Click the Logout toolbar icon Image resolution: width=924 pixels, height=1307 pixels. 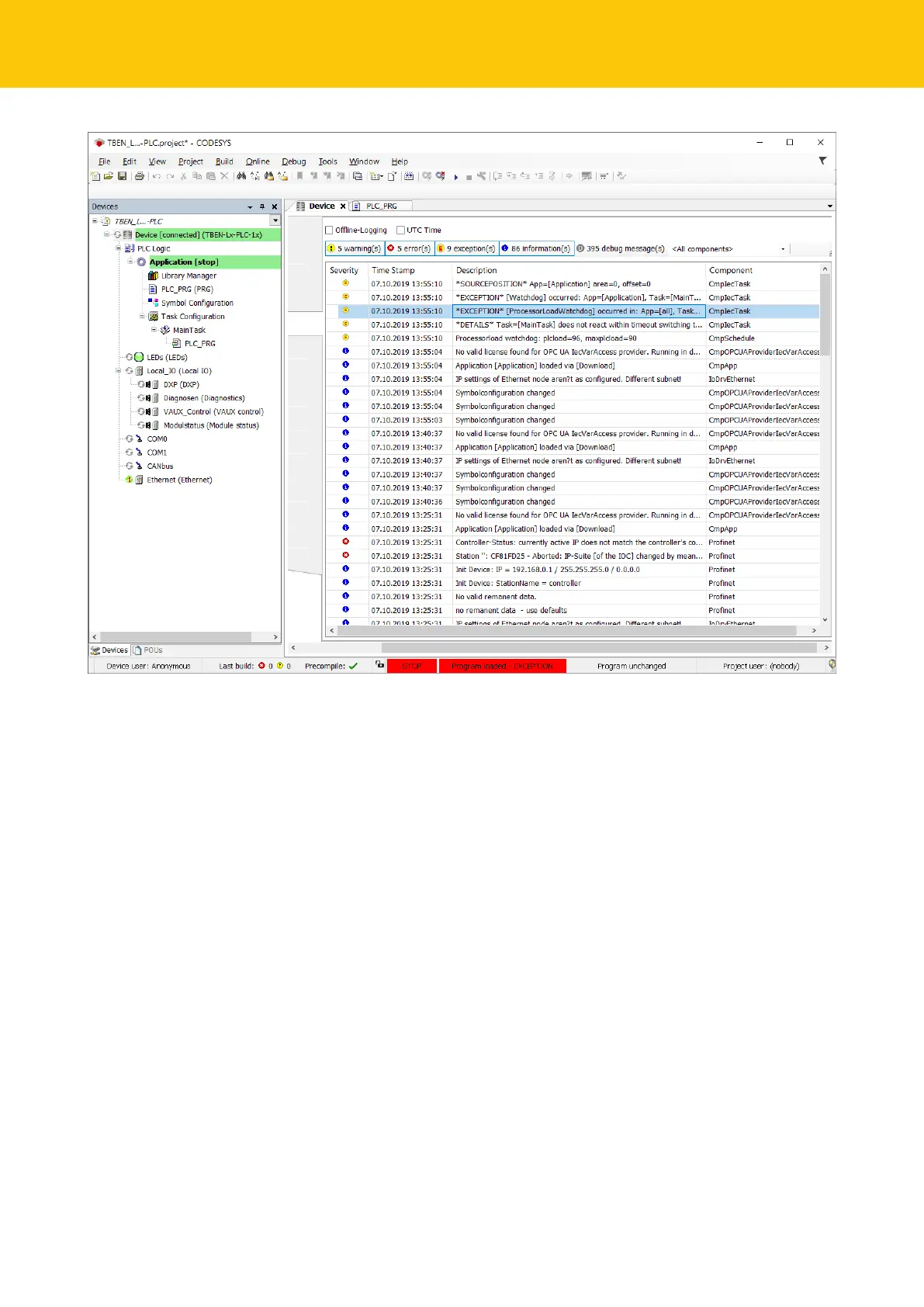tap(440, 176)
